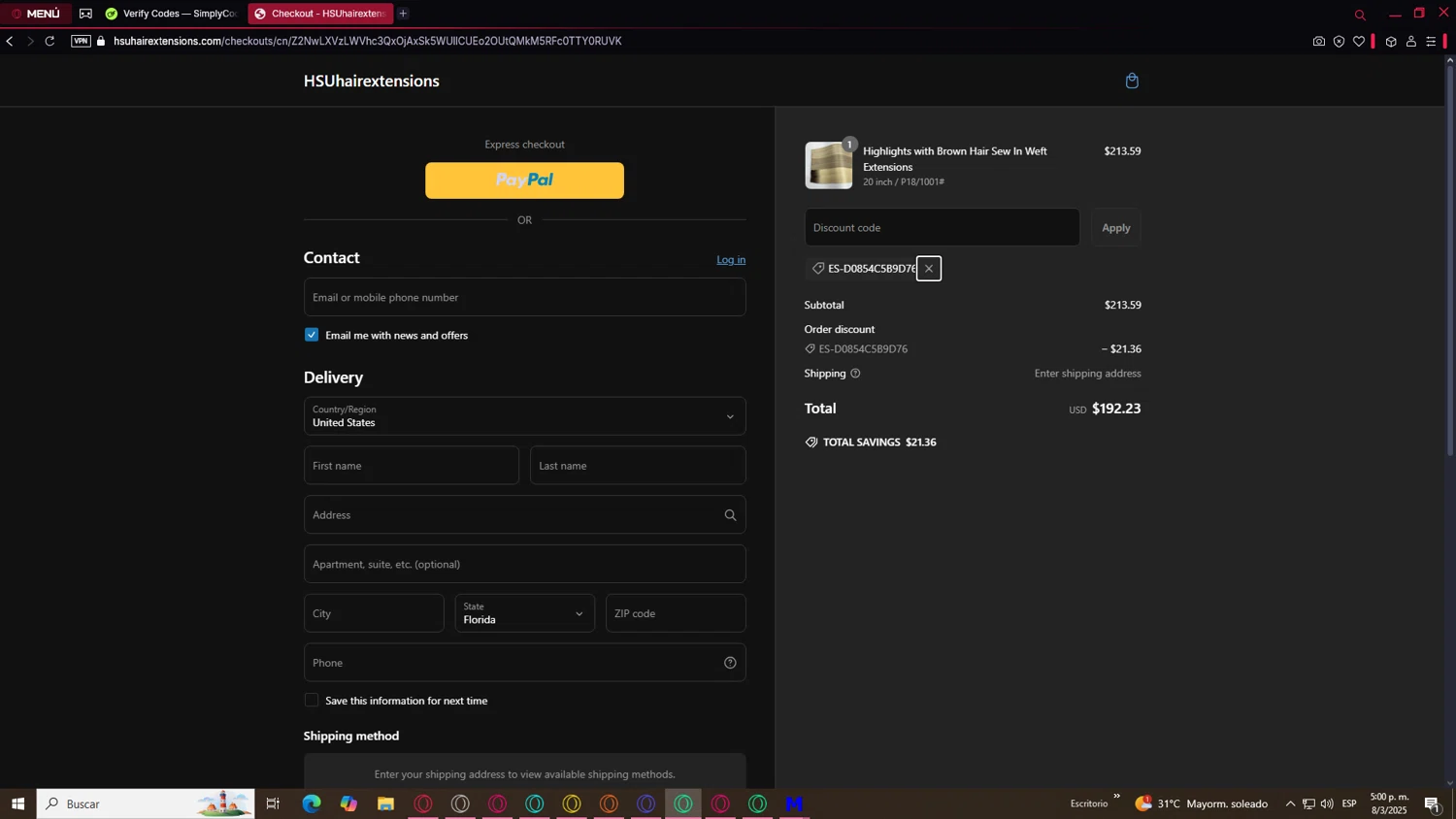Click the hsuhairextensions.com URL in the address bar
This screenshot has height=819, width=1456.
(x=367, y=41)
